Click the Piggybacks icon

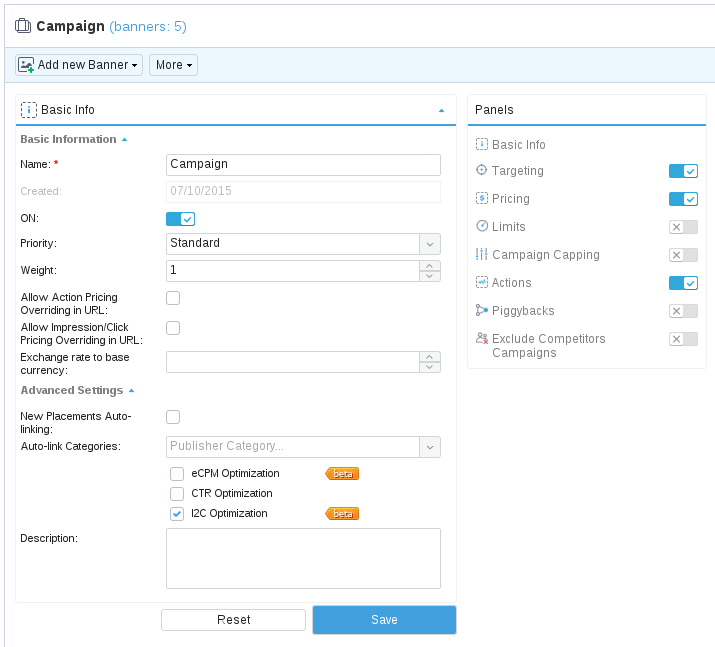coord(482,311)
